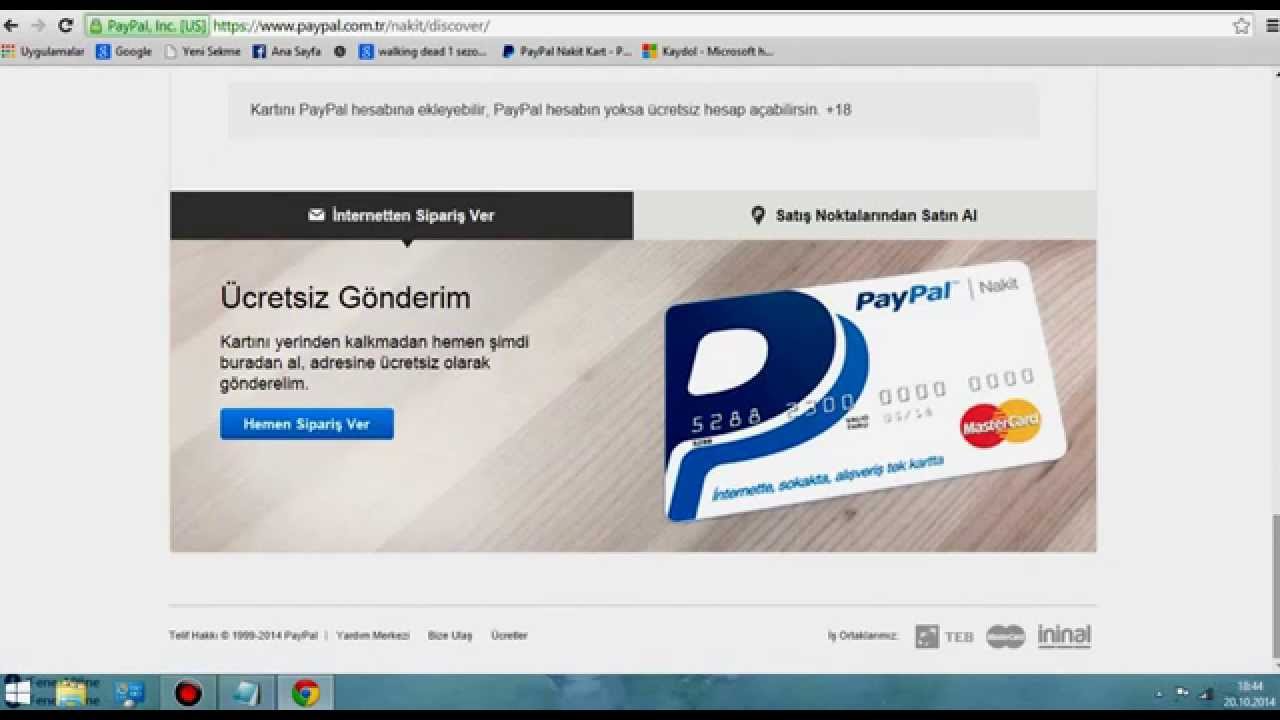Reload the page with the refresh icon

click(x=66, y=26)
